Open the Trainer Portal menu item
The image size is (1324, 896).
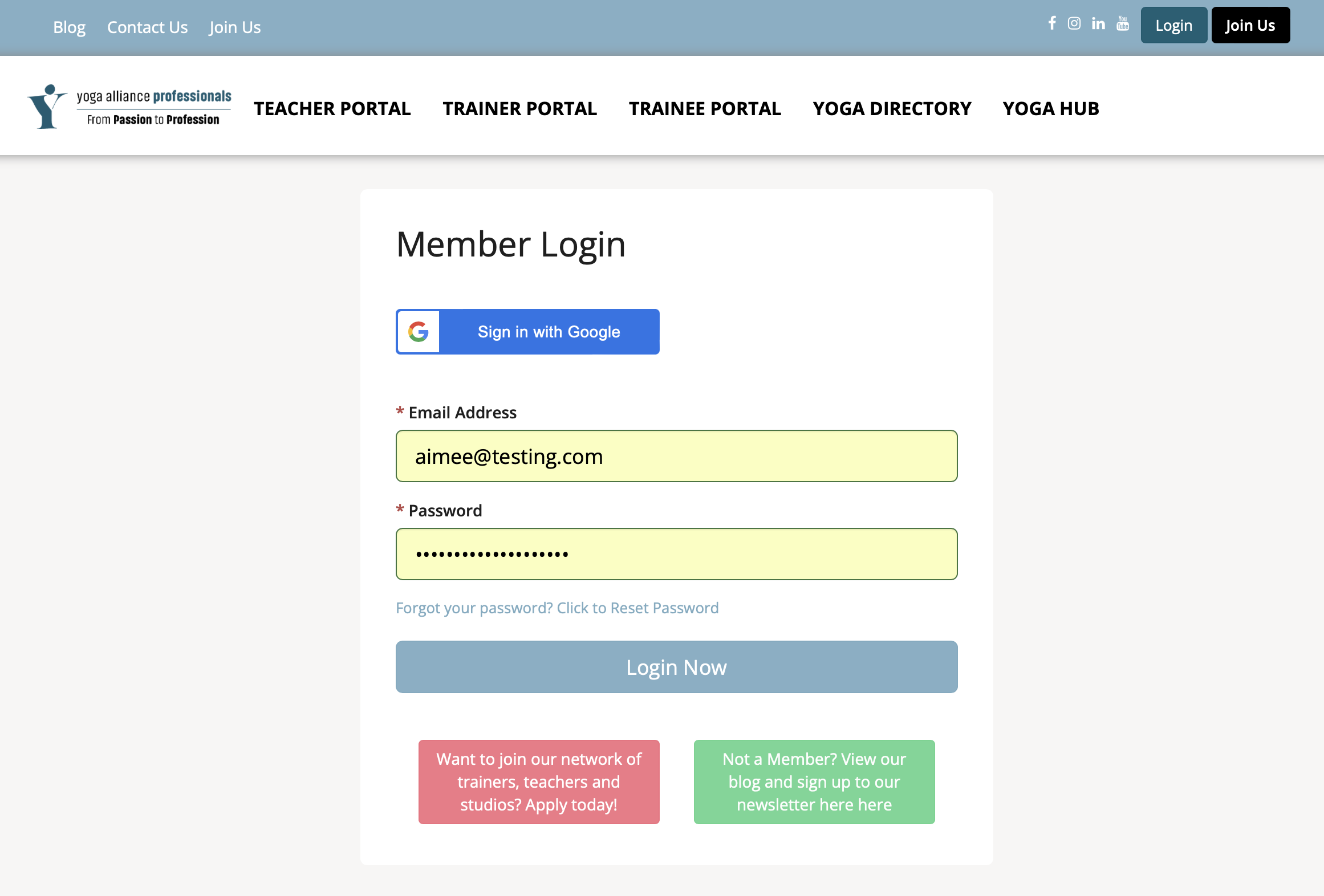[519, 108]
